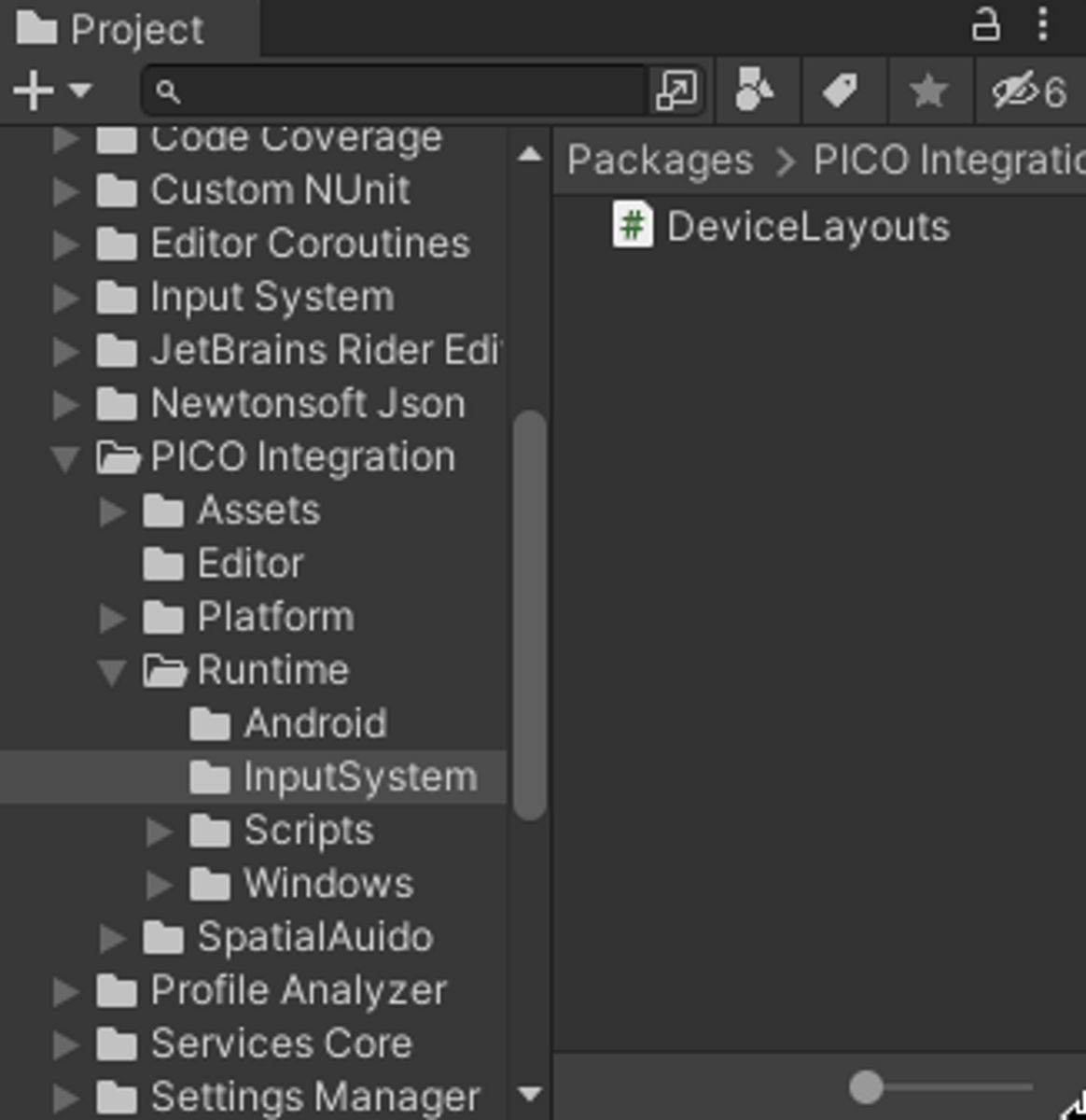This screenshot has width=1086, height=1120.
Task: Expand the Assets subfolder arrow
Action: (x=112, y=511)
